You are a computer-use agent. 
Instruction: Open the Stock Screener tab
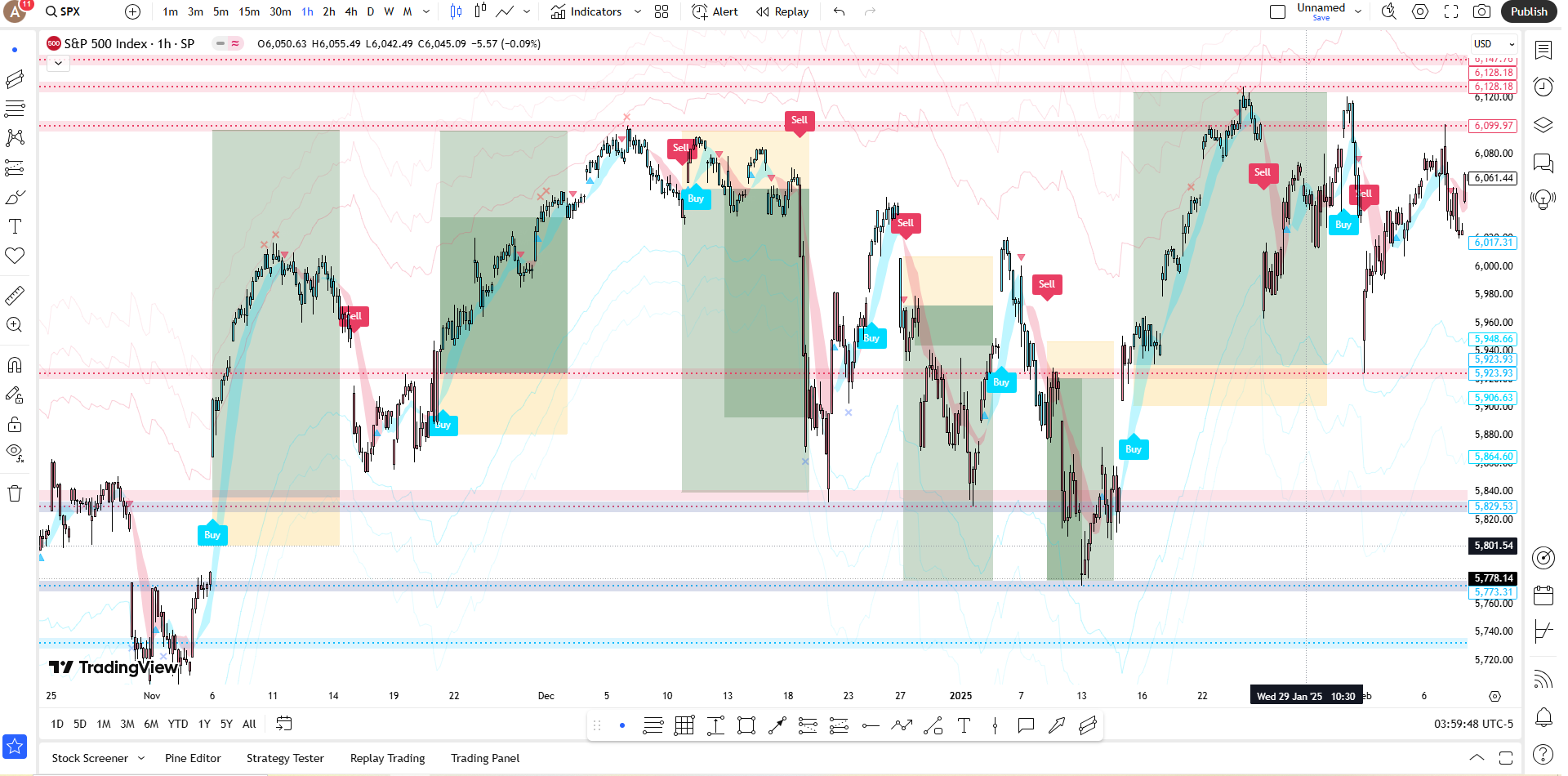(90, 758)
